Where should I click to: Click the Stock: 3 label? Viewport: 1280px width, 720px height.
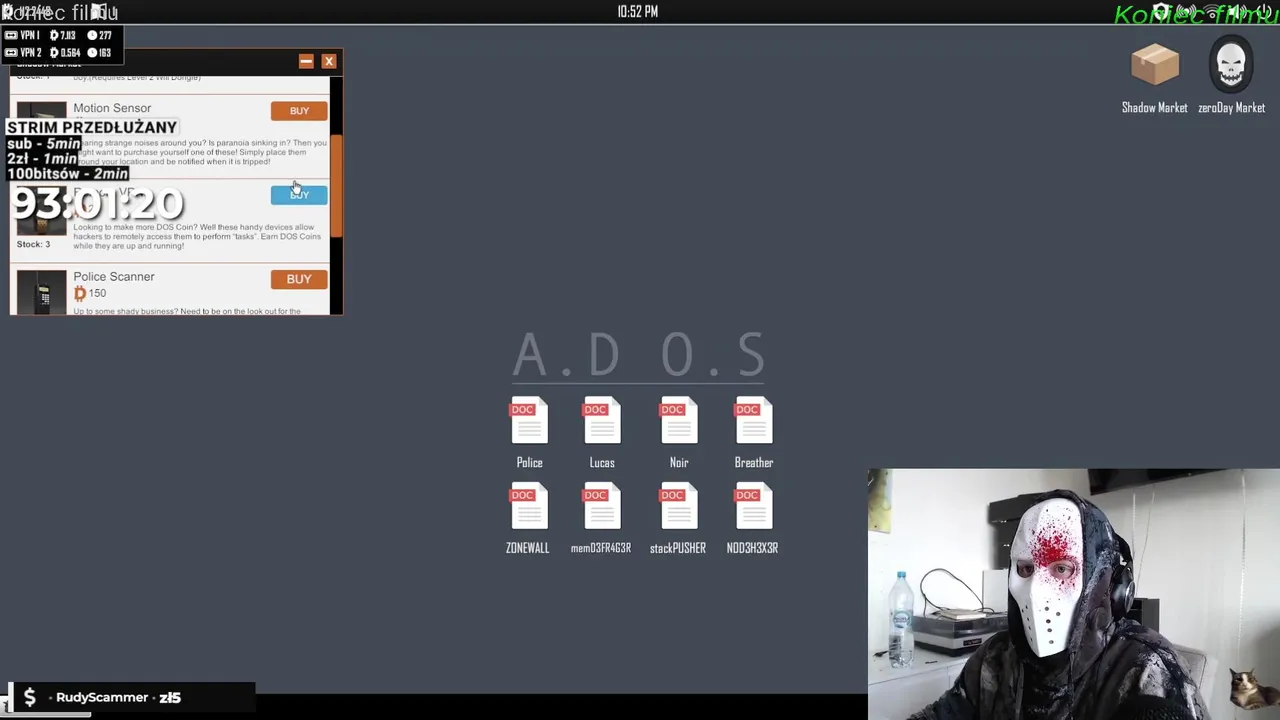coord(33,244)
